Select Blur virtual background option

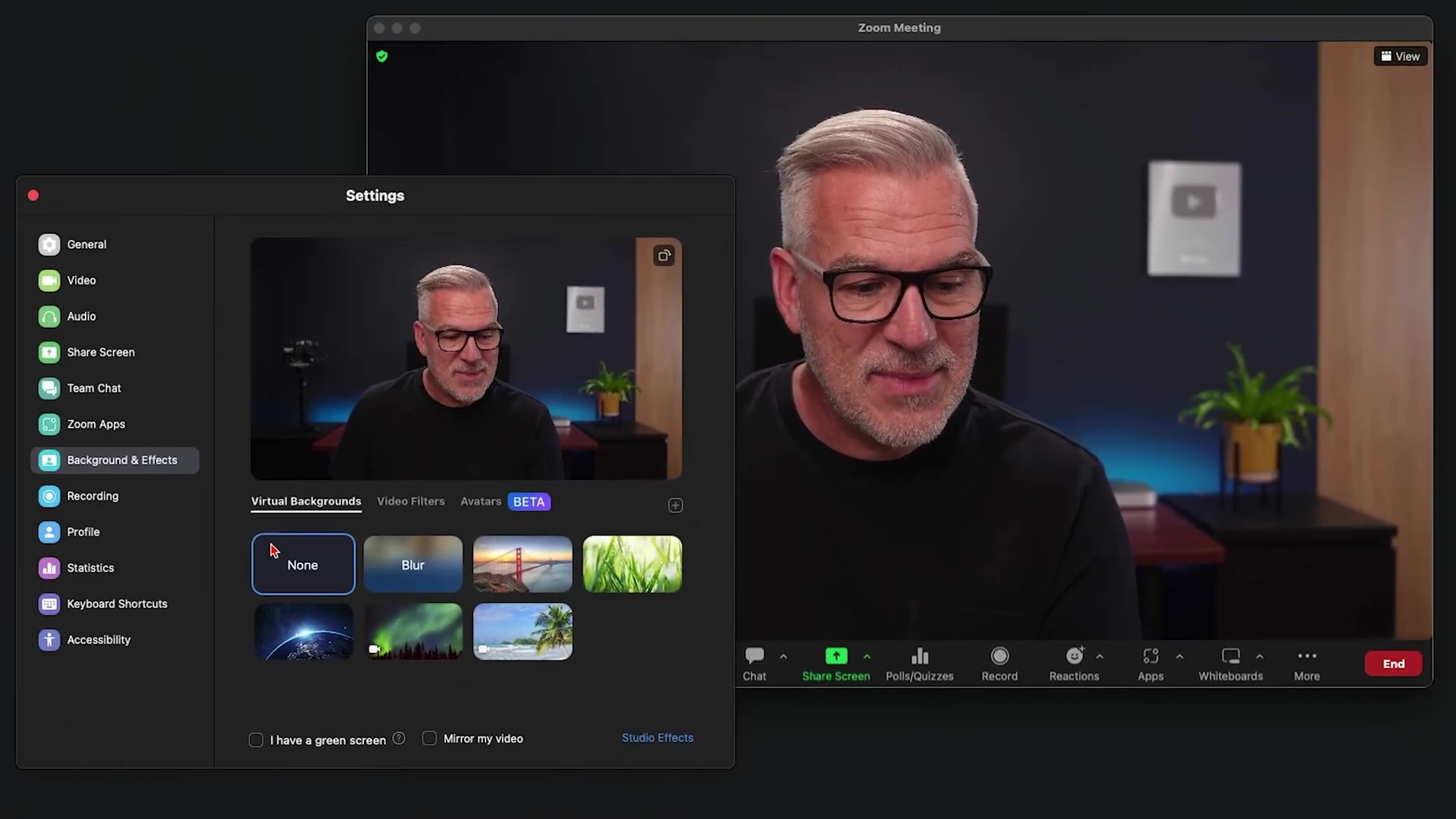pos(413,564)
